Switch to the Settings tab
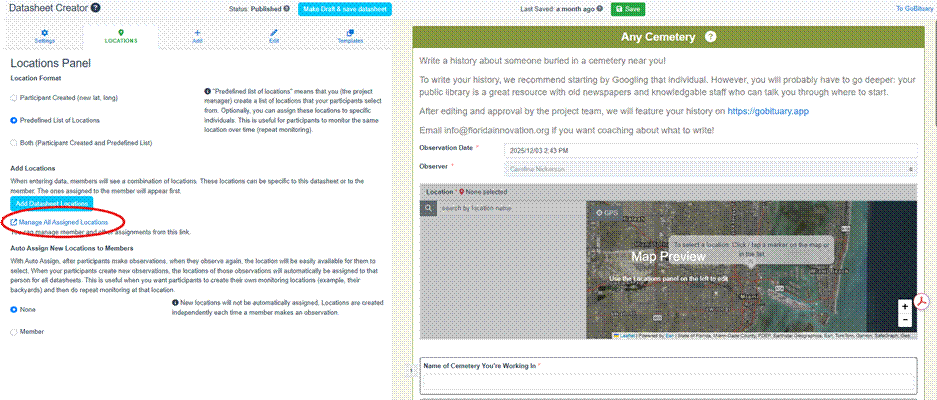The height and width of the screenshot is (400, 937). point(45,37)
